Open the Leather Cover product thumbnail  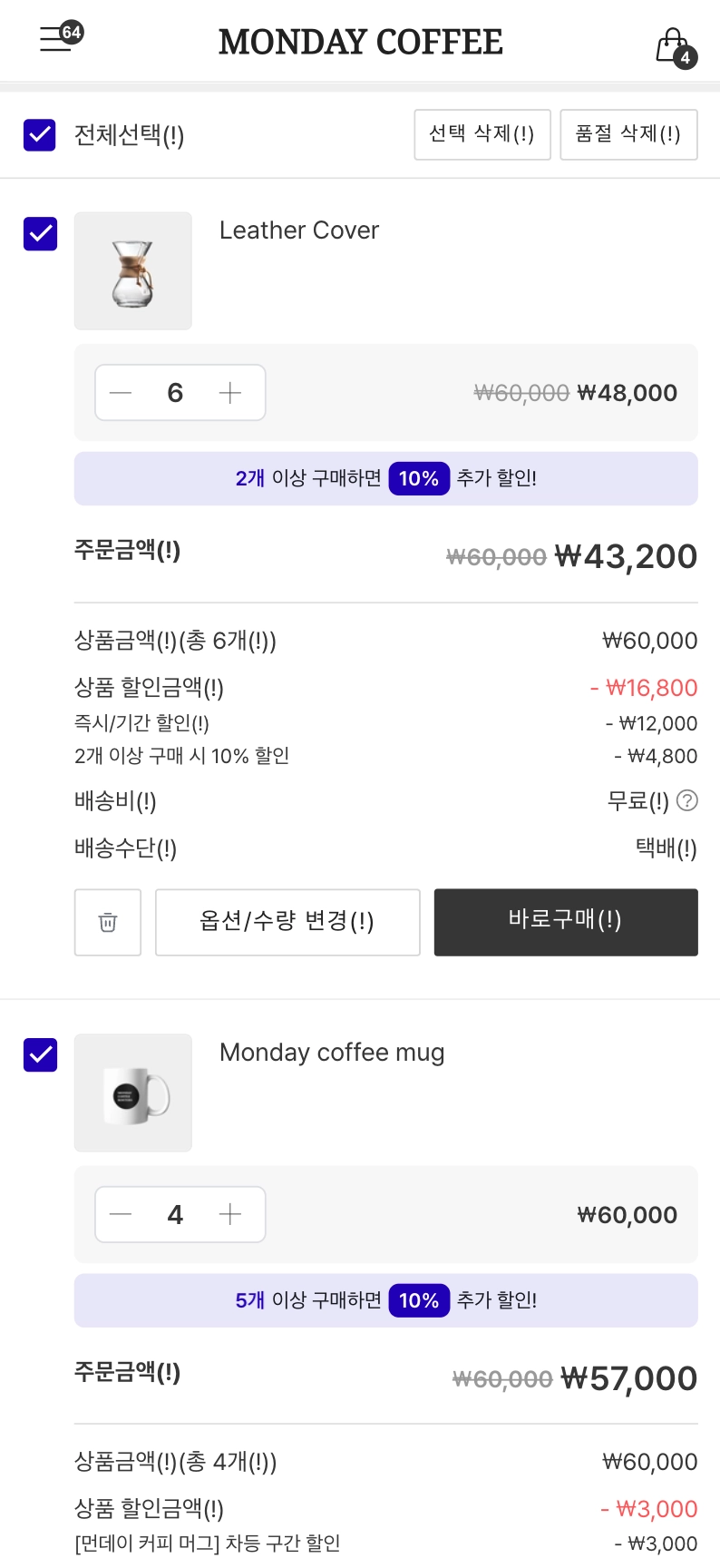[x=133, y=270]
